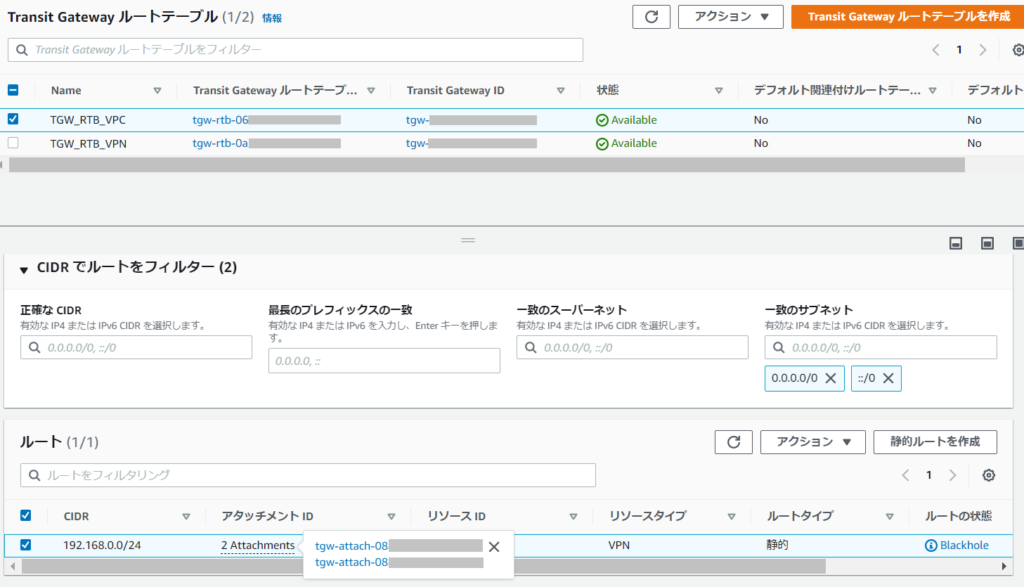
Task: Open the 情報 info link
Action: point(272,18)
